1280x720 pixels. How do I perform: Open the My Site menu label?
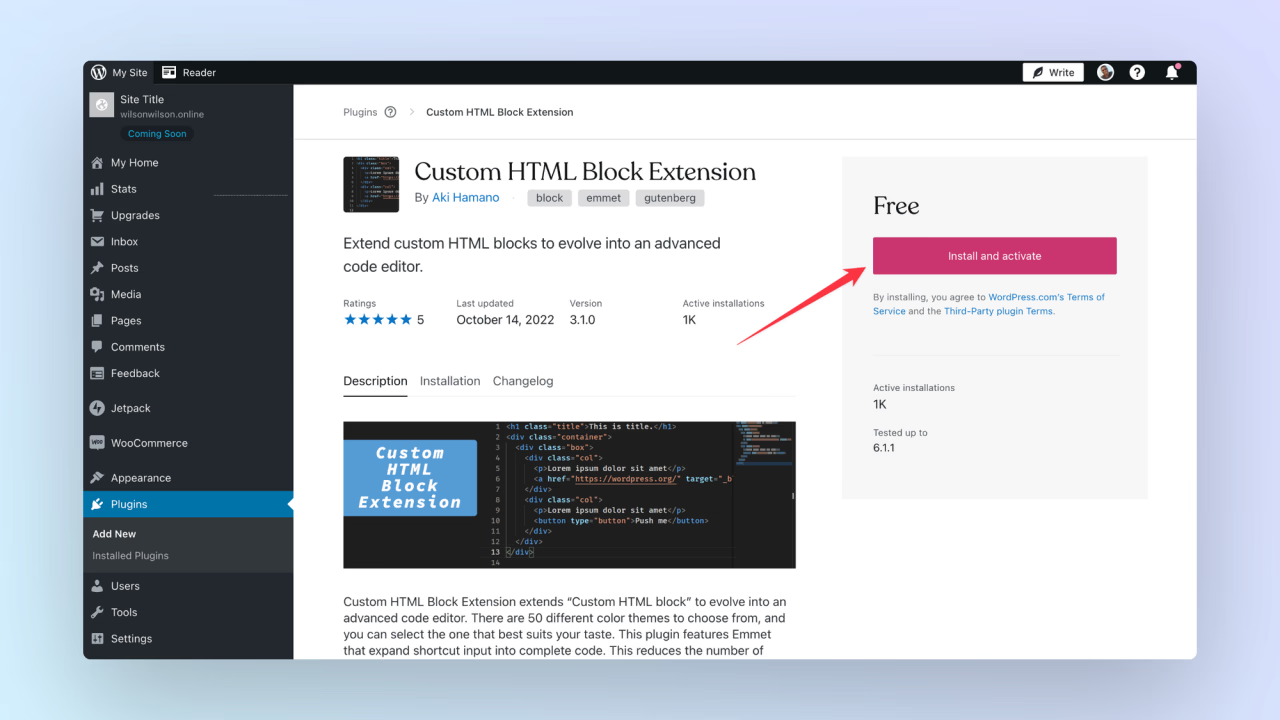pyautogui.click(x=130, y=72)
